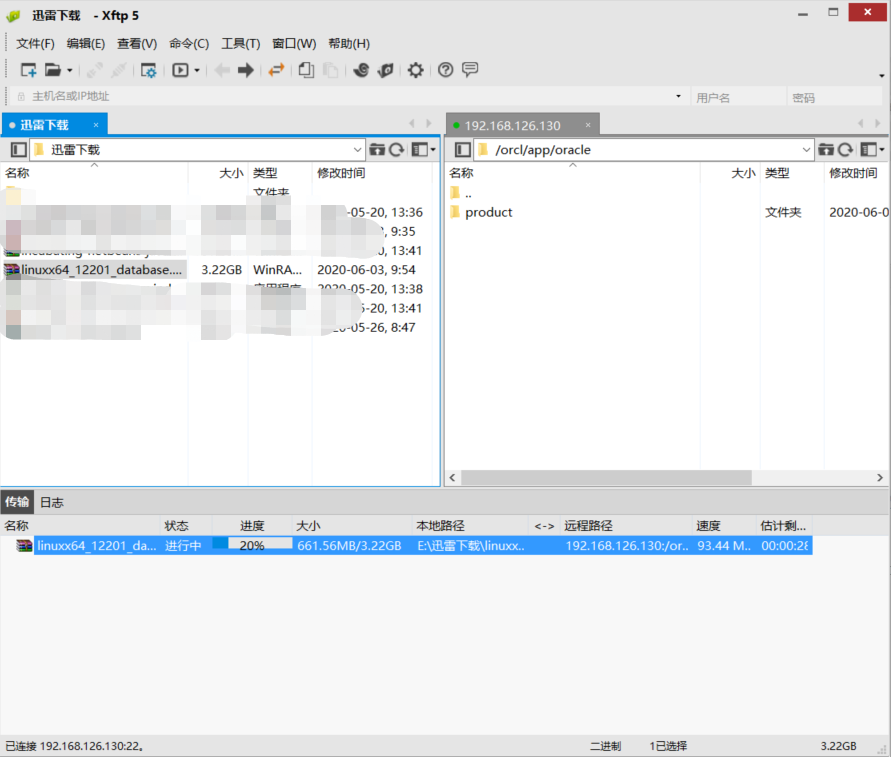Open the 编辑(E) menu

[x=86, y=44]
